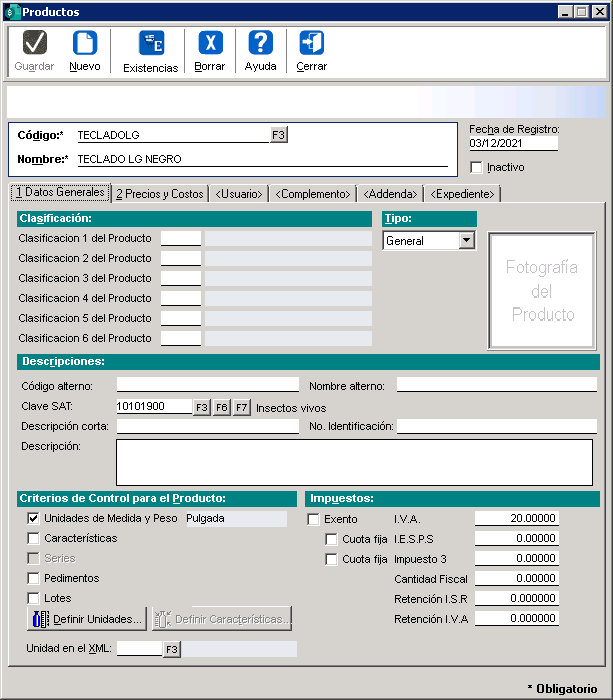Image resolution: width=613 pixels, height=700 pixels.
Task: Enable the Características checkbox
Action: pyautogui.click(x=33, y=538)
